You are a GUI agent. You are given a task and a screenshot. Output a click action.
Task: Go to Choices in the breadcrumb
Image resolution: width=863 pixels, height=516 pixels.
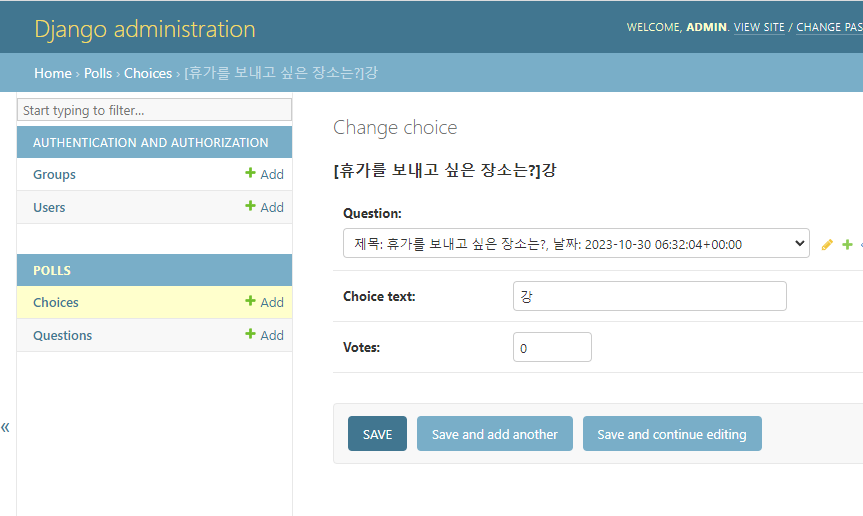[148, 73]
